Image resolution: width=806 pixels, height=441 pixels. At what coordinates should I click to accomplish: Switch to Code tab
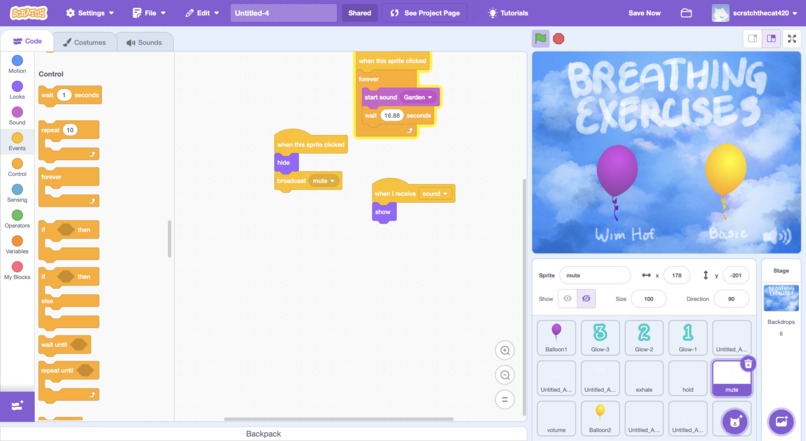coord(27,41)
